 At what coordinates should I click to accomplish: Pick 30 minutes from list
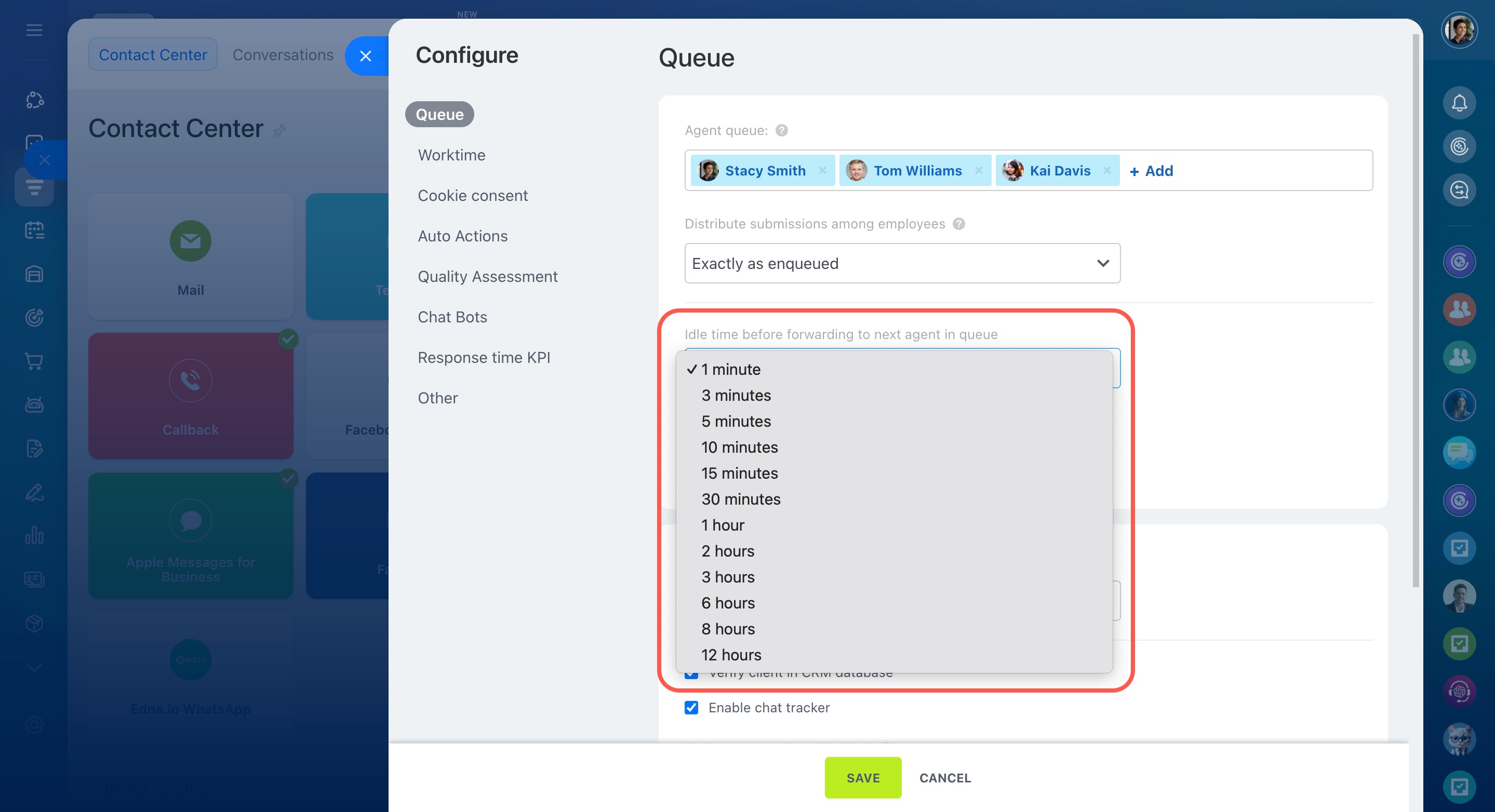(894, 499)
